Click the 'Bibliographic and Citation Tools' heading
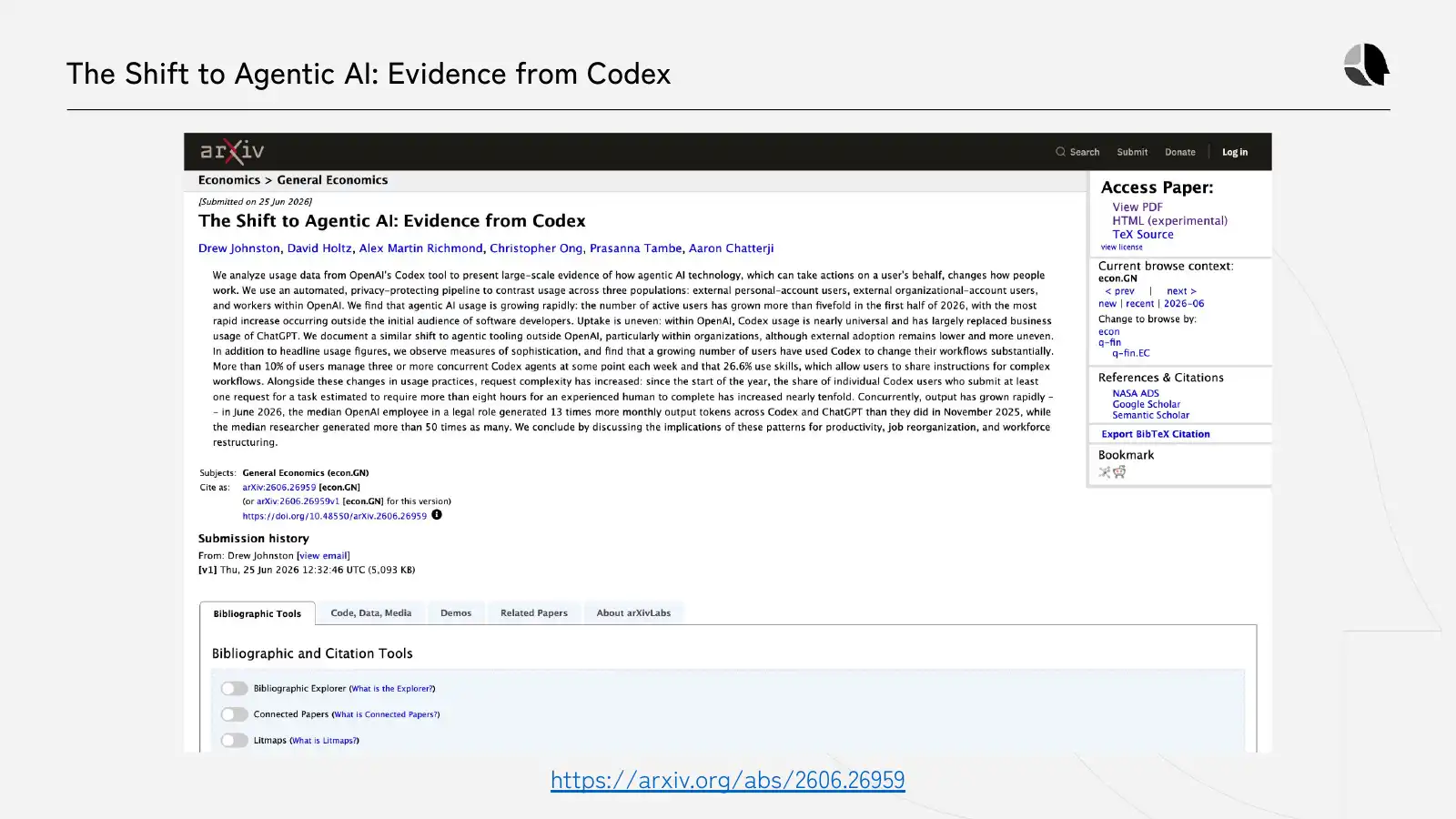The width and height of the screenshot is (1456, 819). [x=312, y=653]
